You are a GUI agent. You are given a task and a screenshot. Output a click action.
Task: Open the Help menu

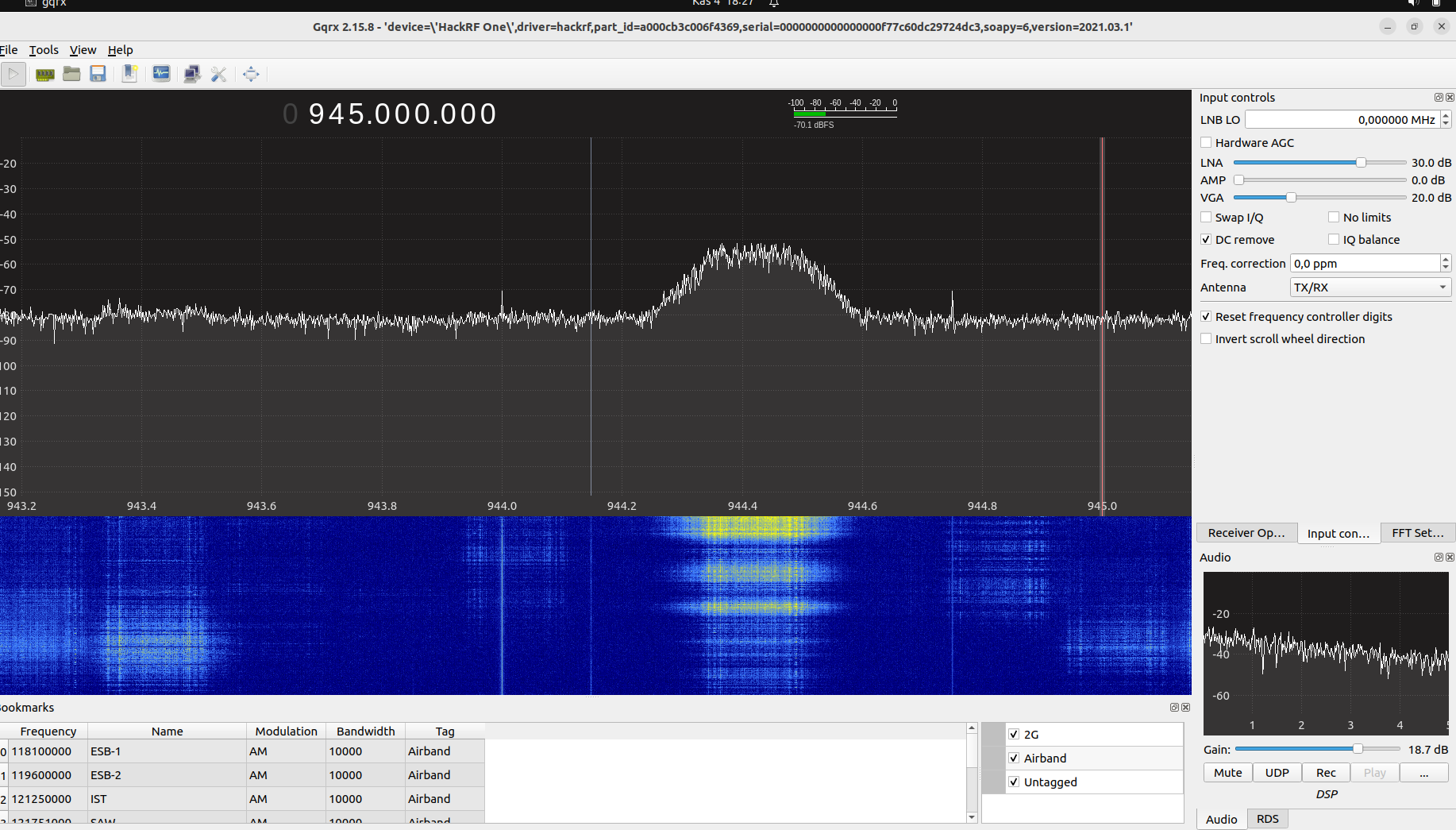pos(120,49)
